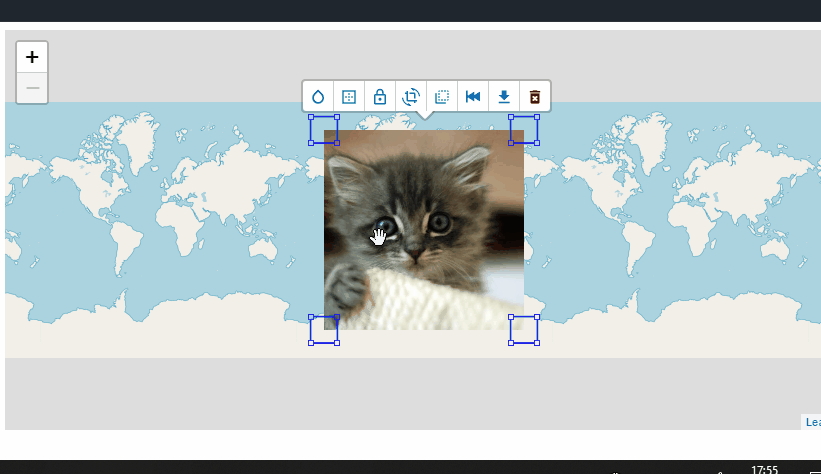Click the opacity droplet icon in the image toolbar
Viewport: 821px width, 474px height.
coord(318,96)
